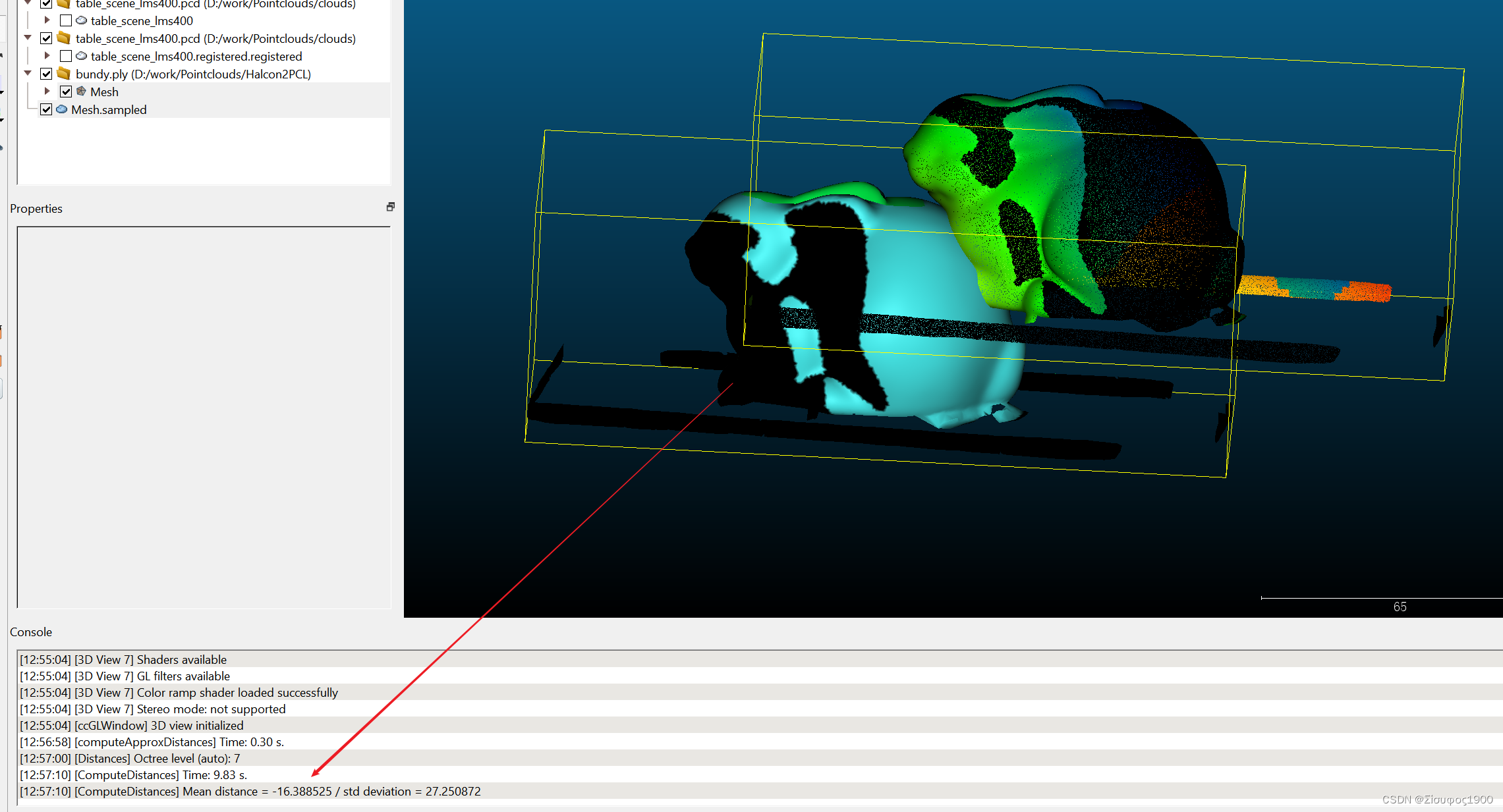Enable the table_scene_lms400 cloud checkbox
This screenshot has width=1503, height=812.
tap(66, 21)
